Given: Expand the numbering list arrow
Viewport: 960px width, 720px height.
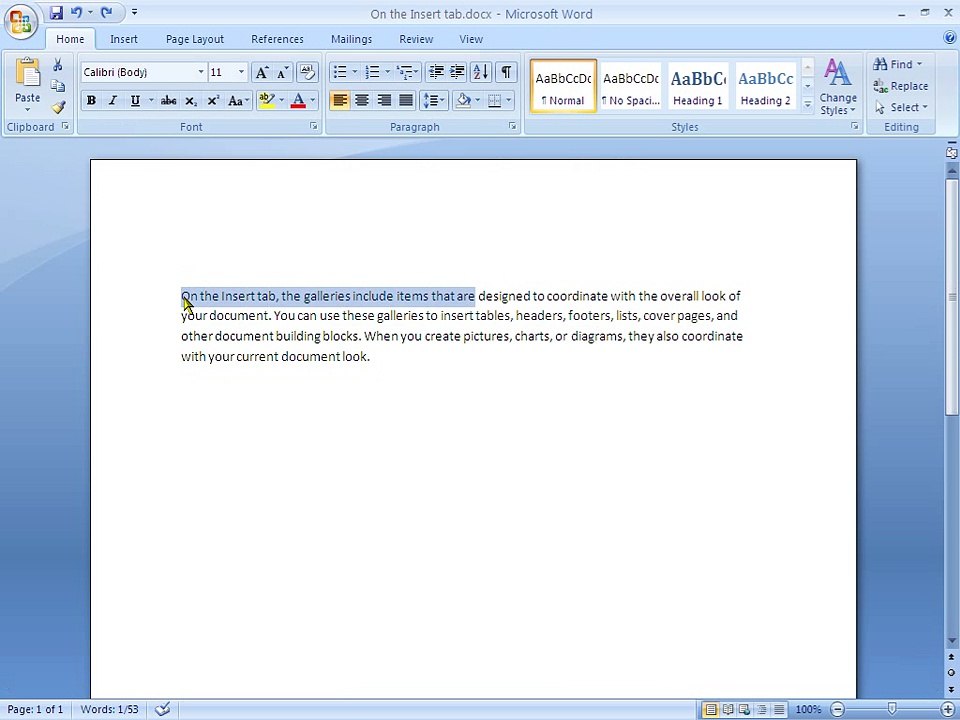Looking at the screenshot, I should (x=387, y=72).
